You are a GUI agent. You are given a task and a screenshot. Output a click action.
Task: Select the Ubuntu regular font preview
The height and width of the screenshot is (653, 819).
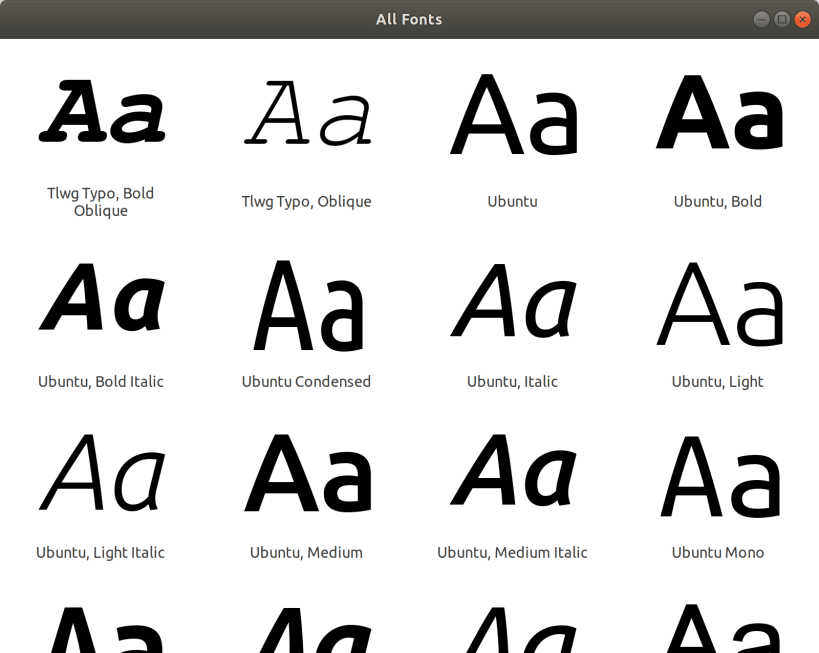513,114
